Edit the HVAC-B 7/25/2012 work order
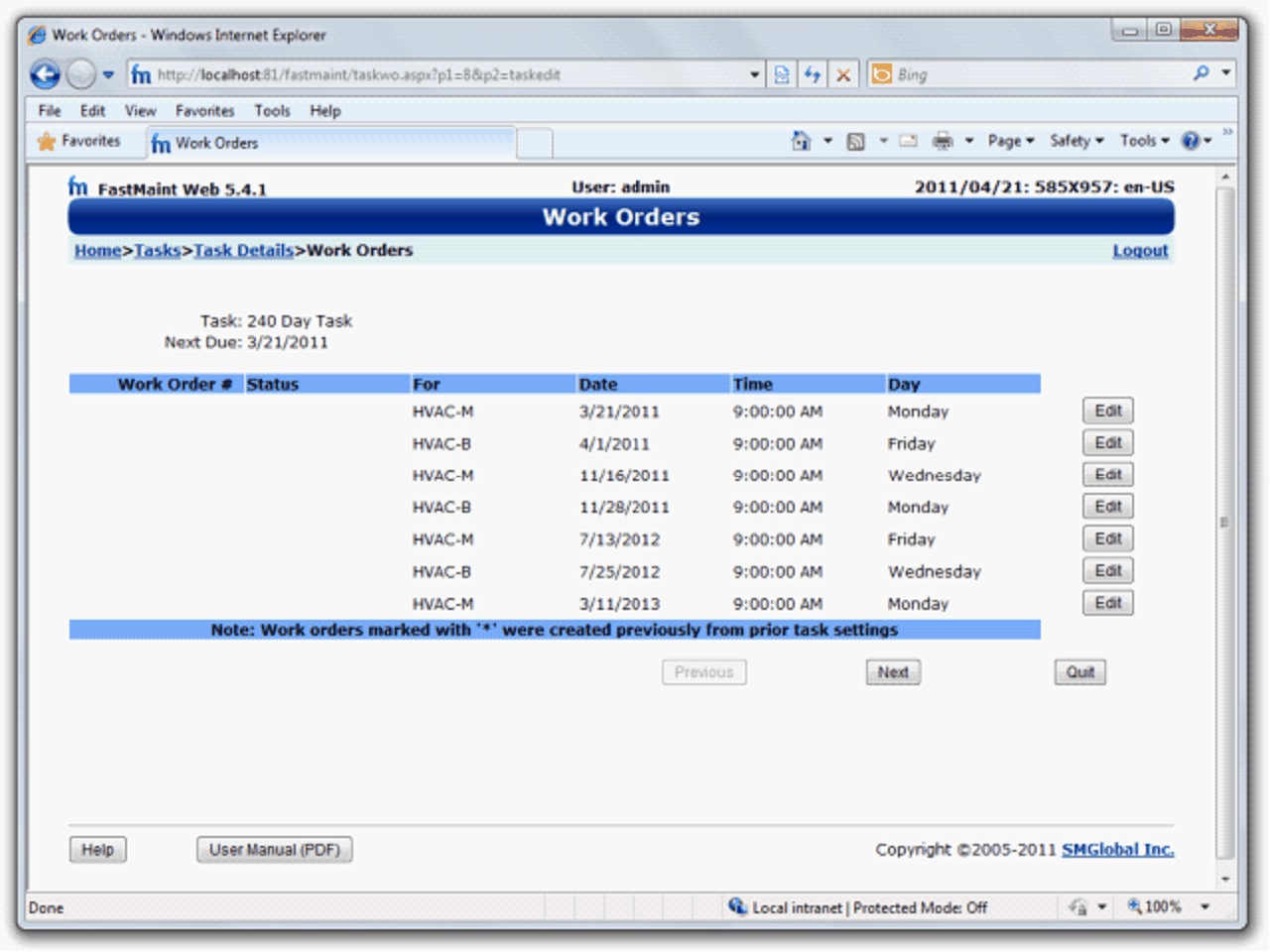Image resolution: width=1270 pixels, height=952 pixels. tap(1108, 570)
